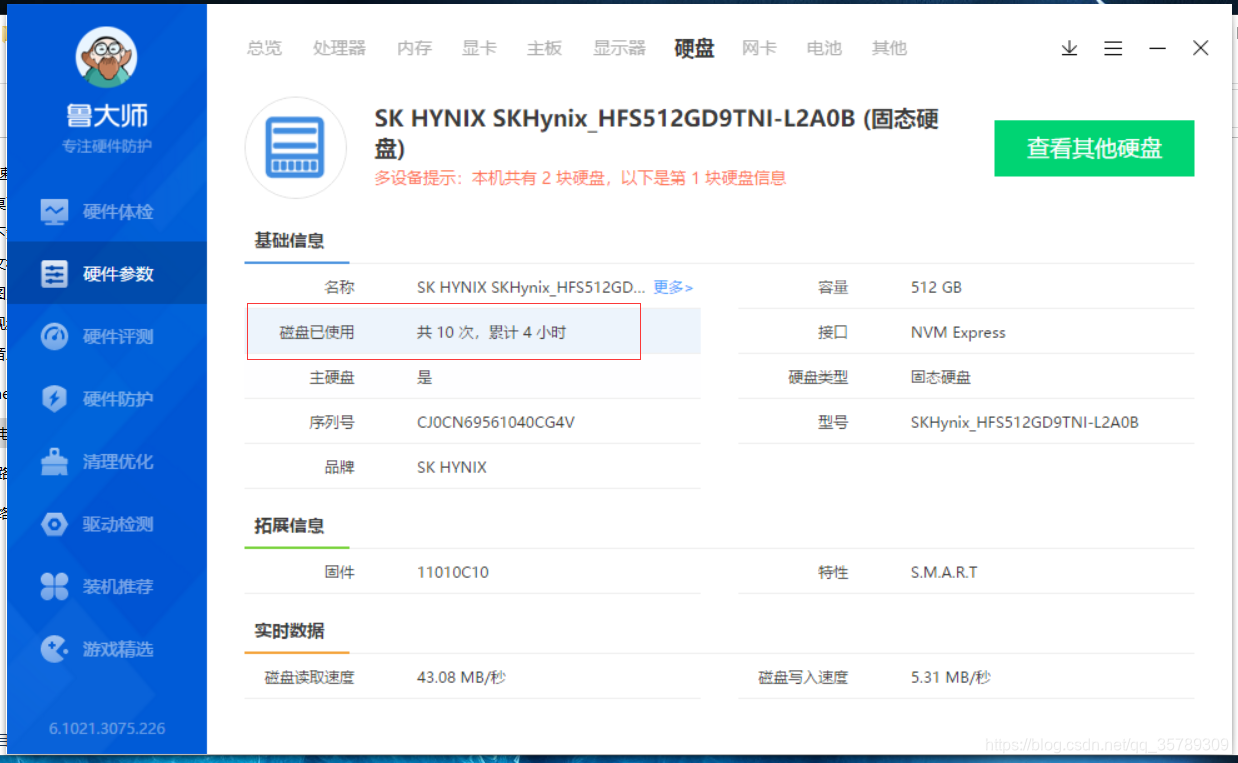Viewport: 1238px width, 763px height.
Task: Click the 更多> link beside disk name
Action: [x=673, y=287]
